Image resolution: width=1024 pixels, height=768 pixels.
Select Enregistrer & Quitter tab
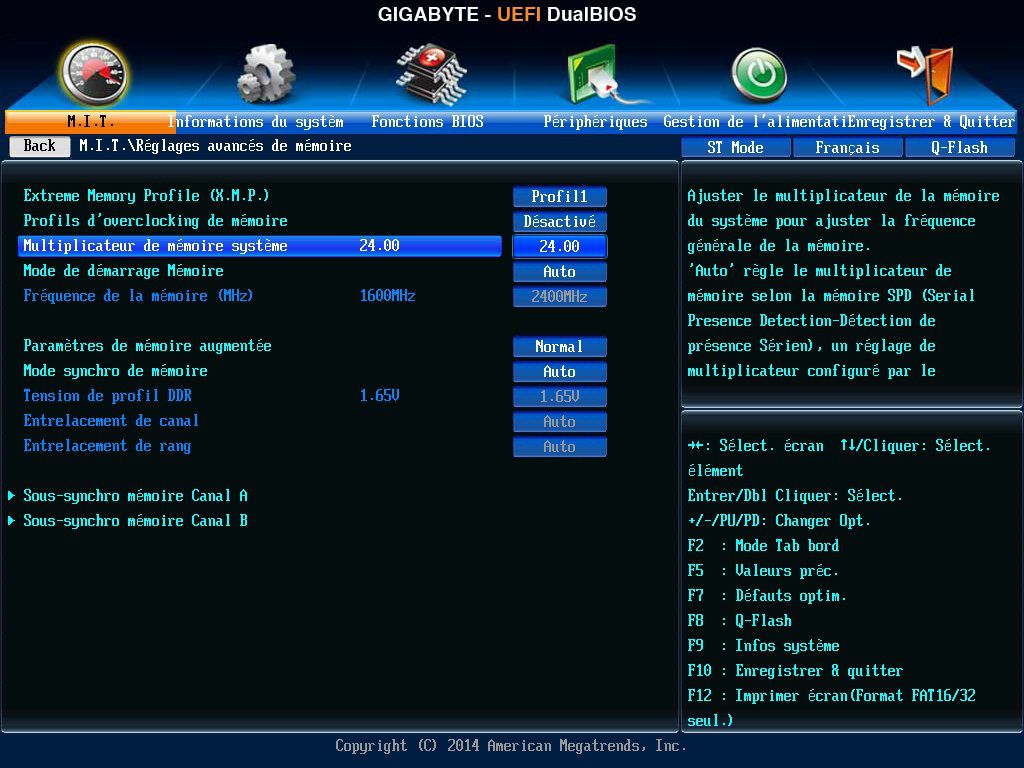tap(931, 121)
